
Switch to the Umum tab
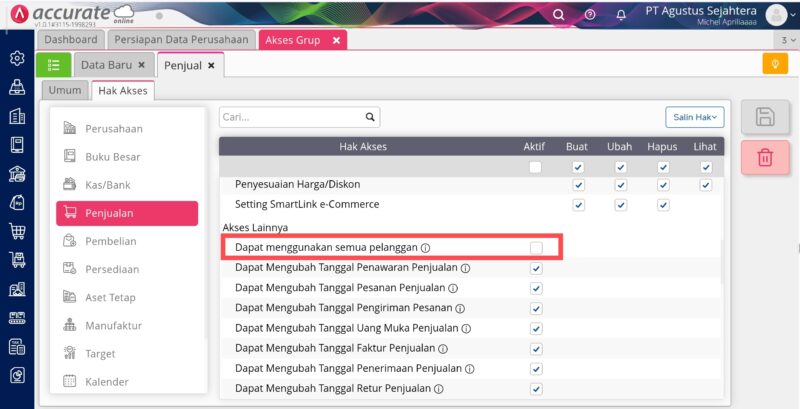click(65, 91)
